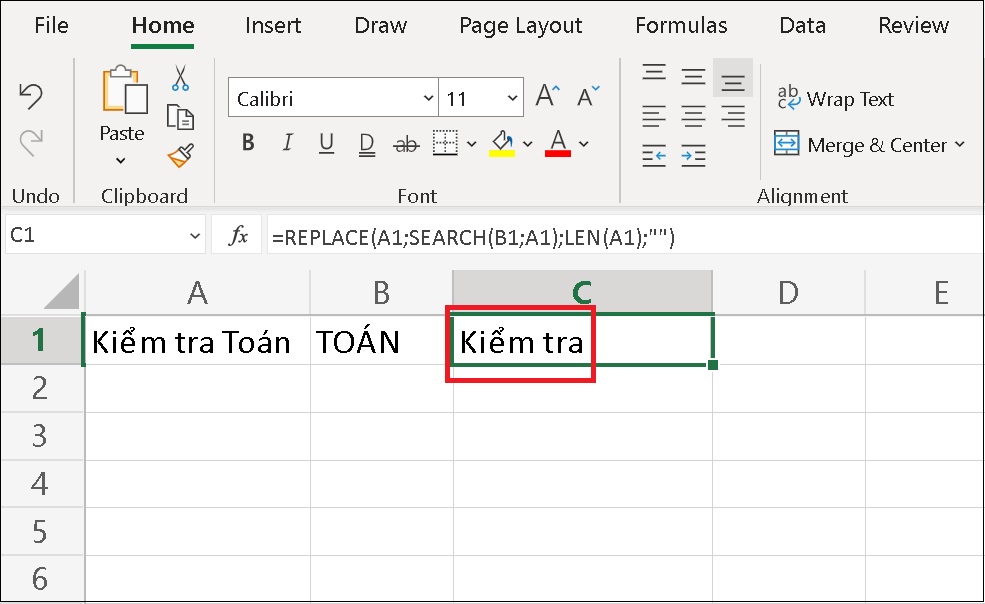
Task: Click the Decrease Font Size icon
Action: tap(586, 93)
